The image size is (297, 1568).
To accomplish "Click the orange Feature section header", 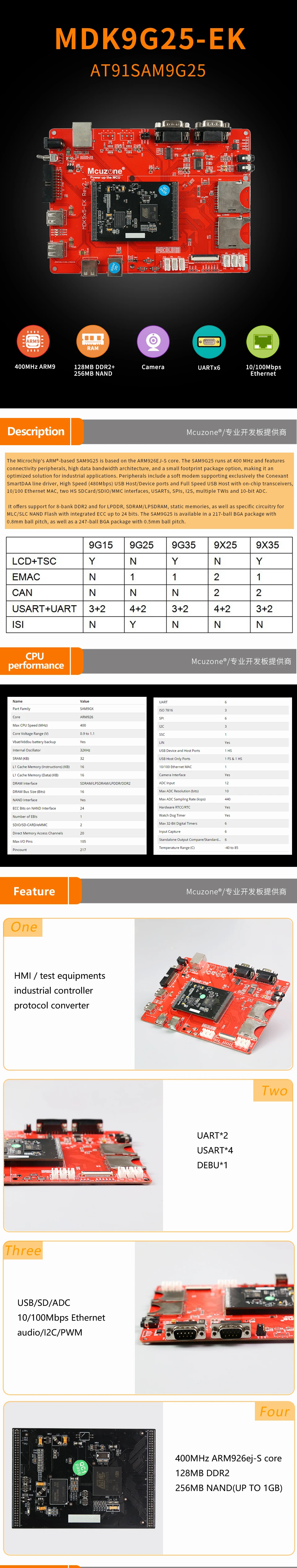I will pyautogui.click(x=35, y=891).
